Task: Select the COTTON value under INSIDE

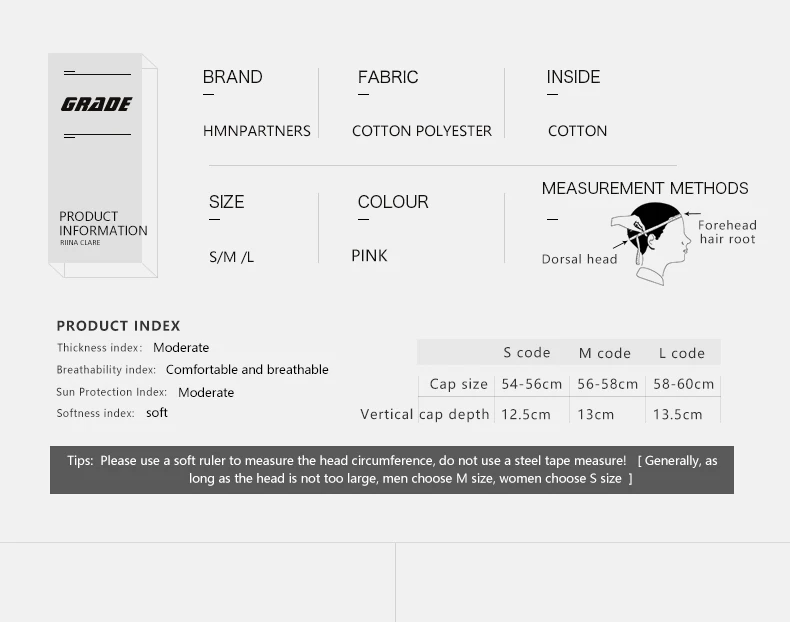Action: click(577, 131)
